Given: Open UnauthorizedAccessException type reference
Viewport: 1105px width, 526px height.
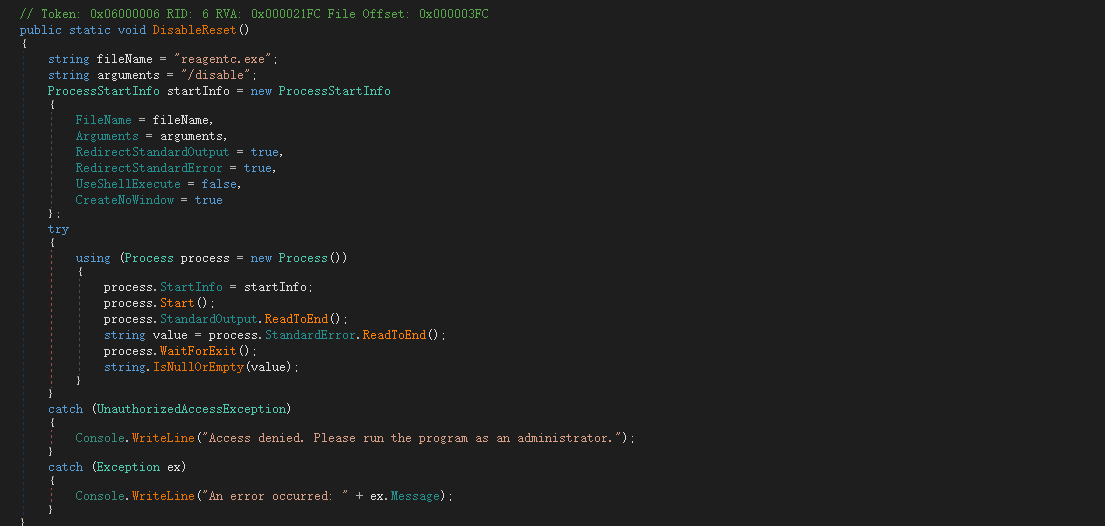Looking at the screenshot, I should 191,409.
